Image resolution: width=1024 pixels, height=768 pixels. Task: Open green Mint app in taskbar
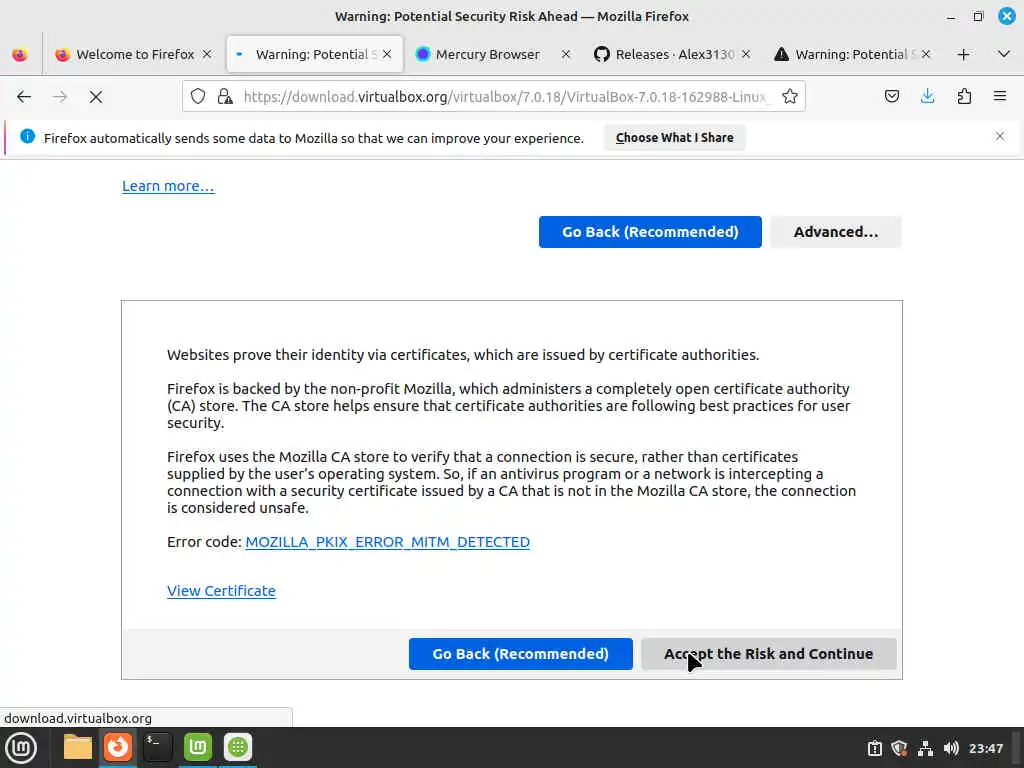198,747
